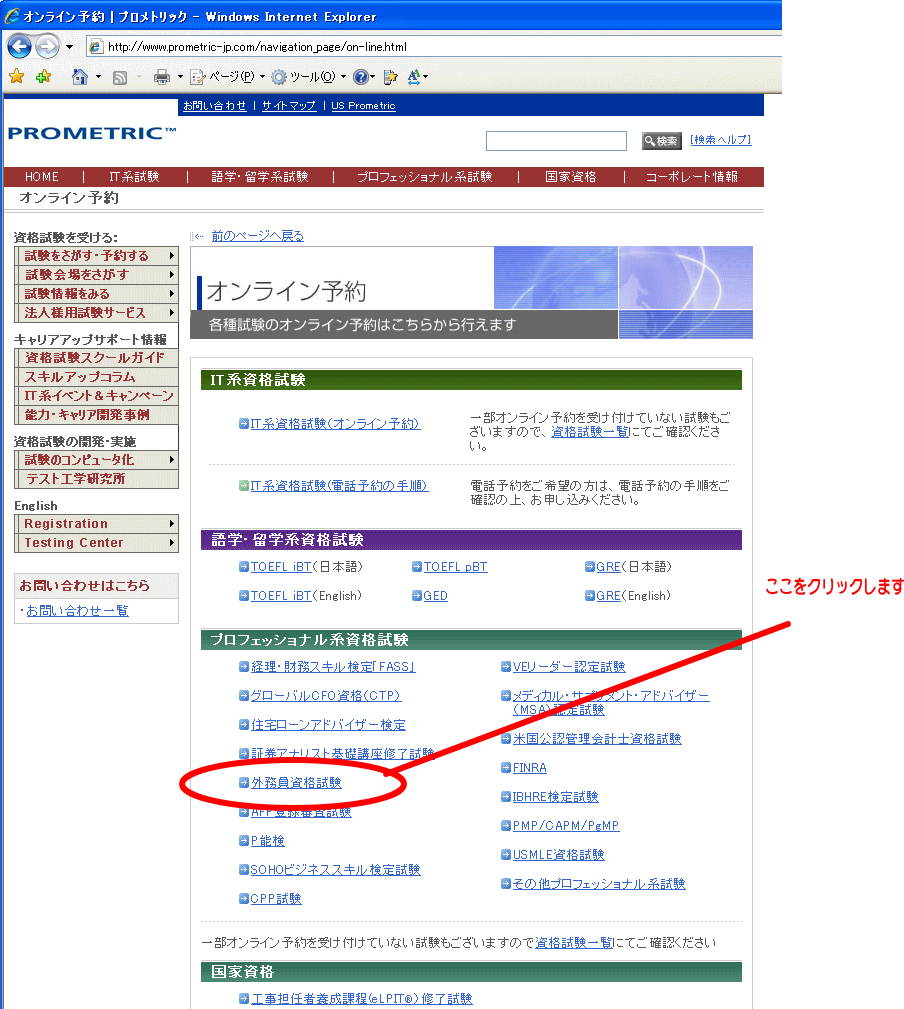Click the site search text field

pos(556,141)
